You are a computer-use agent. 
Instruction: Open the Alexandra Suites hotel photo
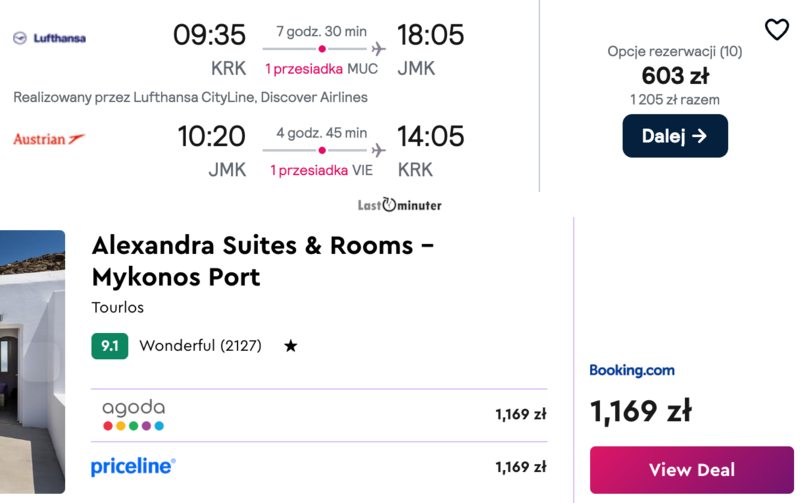click(x=32, y=361)
